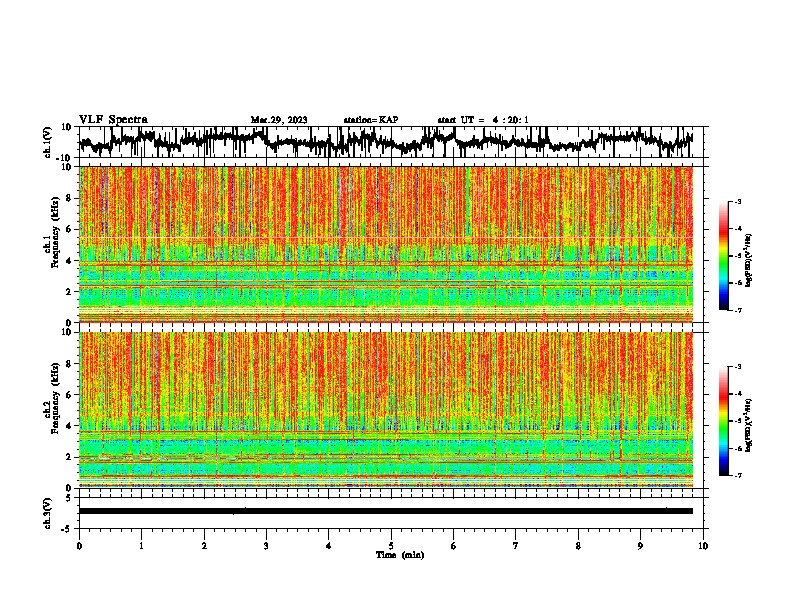This screenshot has width=792, height=612.
Task: Click time axis tick label "2"
Action: (x=204, y=546)
